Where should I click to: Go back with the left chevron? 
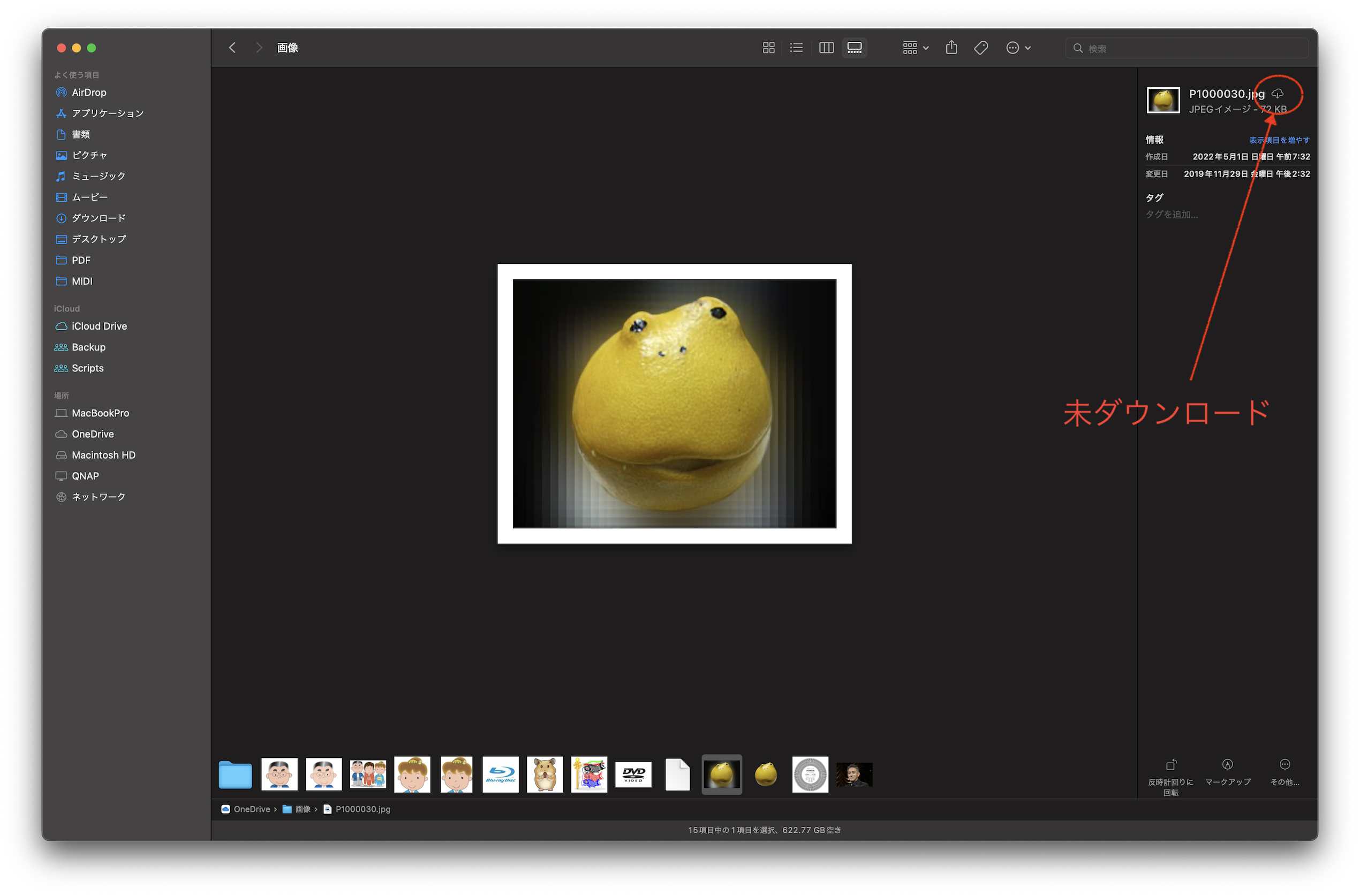coord(232,48)
